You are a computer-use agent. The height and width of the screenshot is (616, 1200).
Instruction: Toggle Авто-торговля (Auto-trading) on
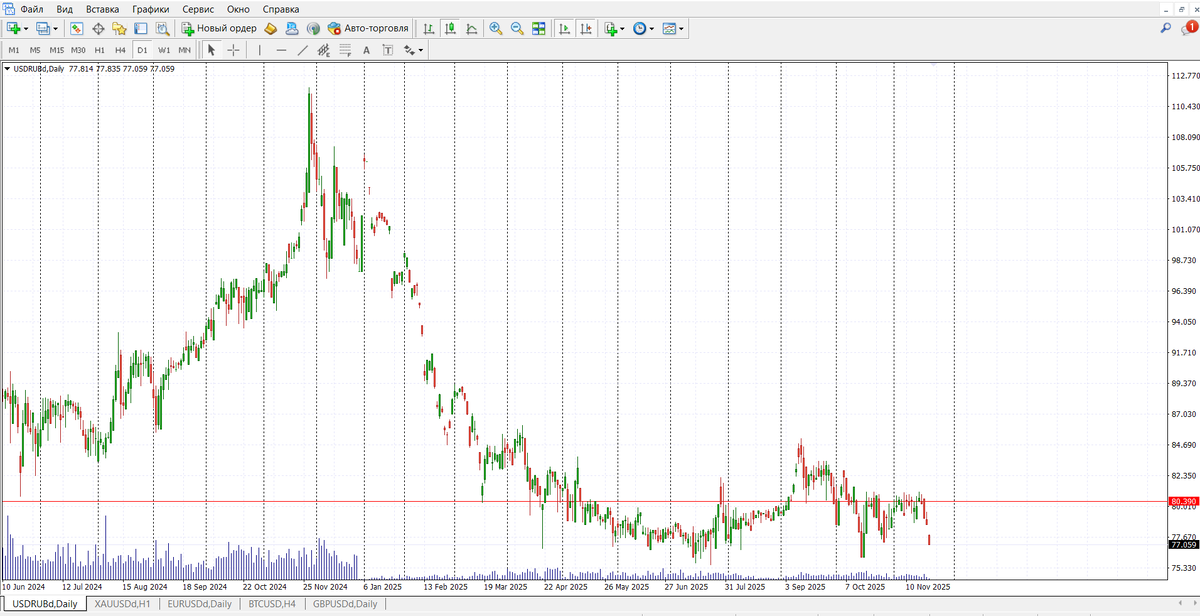(368, 29)
